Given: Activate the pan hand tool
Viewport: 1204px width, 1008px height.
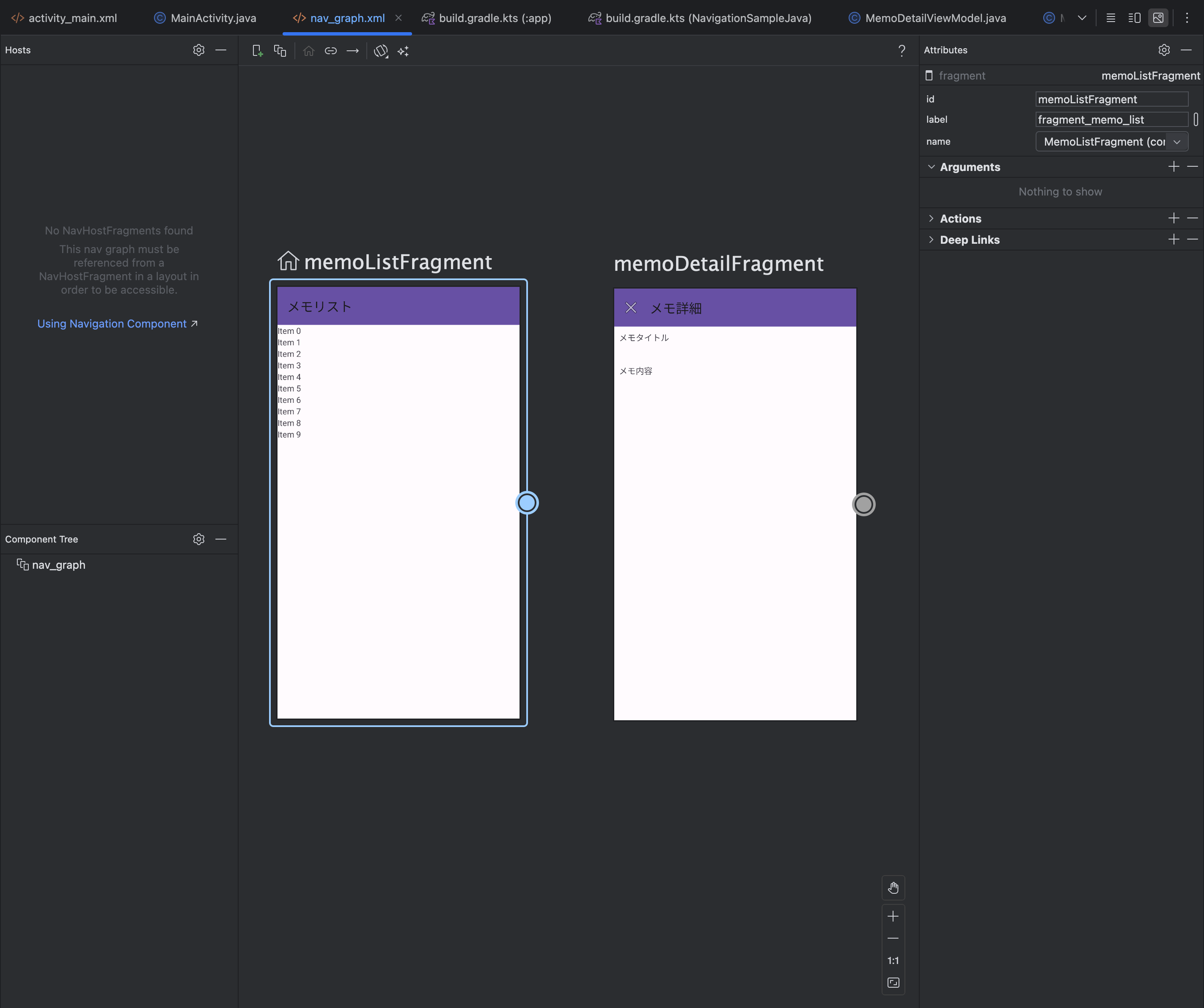Looking at the screenshot, I should (x=893, y=888).
